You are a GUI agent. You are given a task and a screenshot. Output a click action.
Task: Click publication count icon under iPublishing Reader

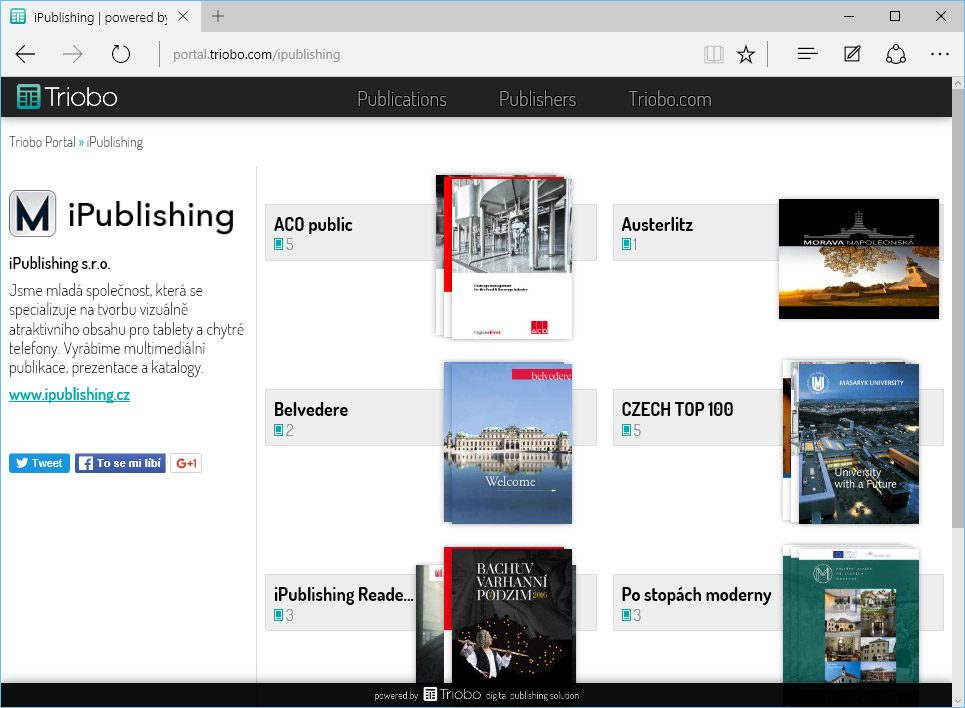click(x=279, y=614)
